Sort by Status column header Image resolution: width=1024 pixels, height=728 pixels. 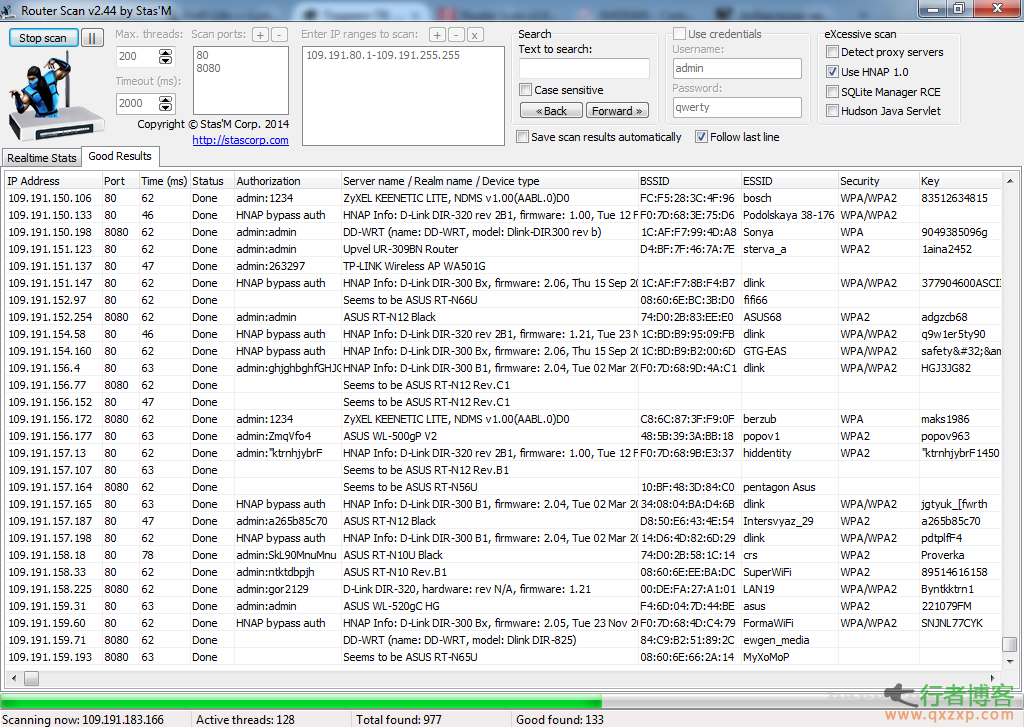click(212, 181)
